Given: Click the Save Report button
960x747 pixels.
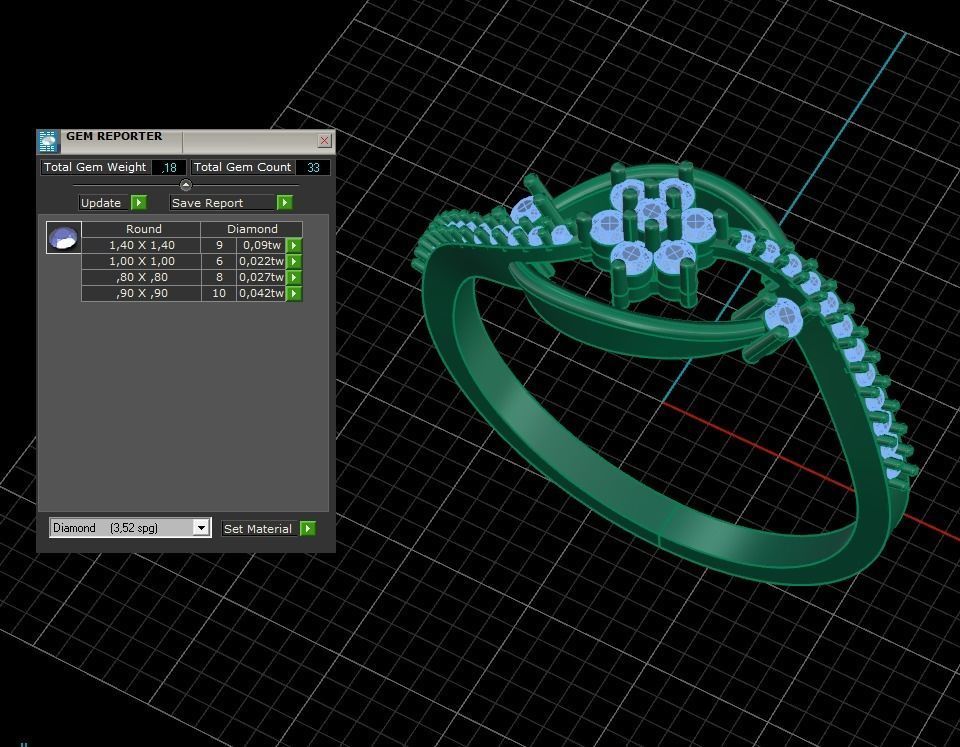Looking at the screenshot, I should click(222, 203).
